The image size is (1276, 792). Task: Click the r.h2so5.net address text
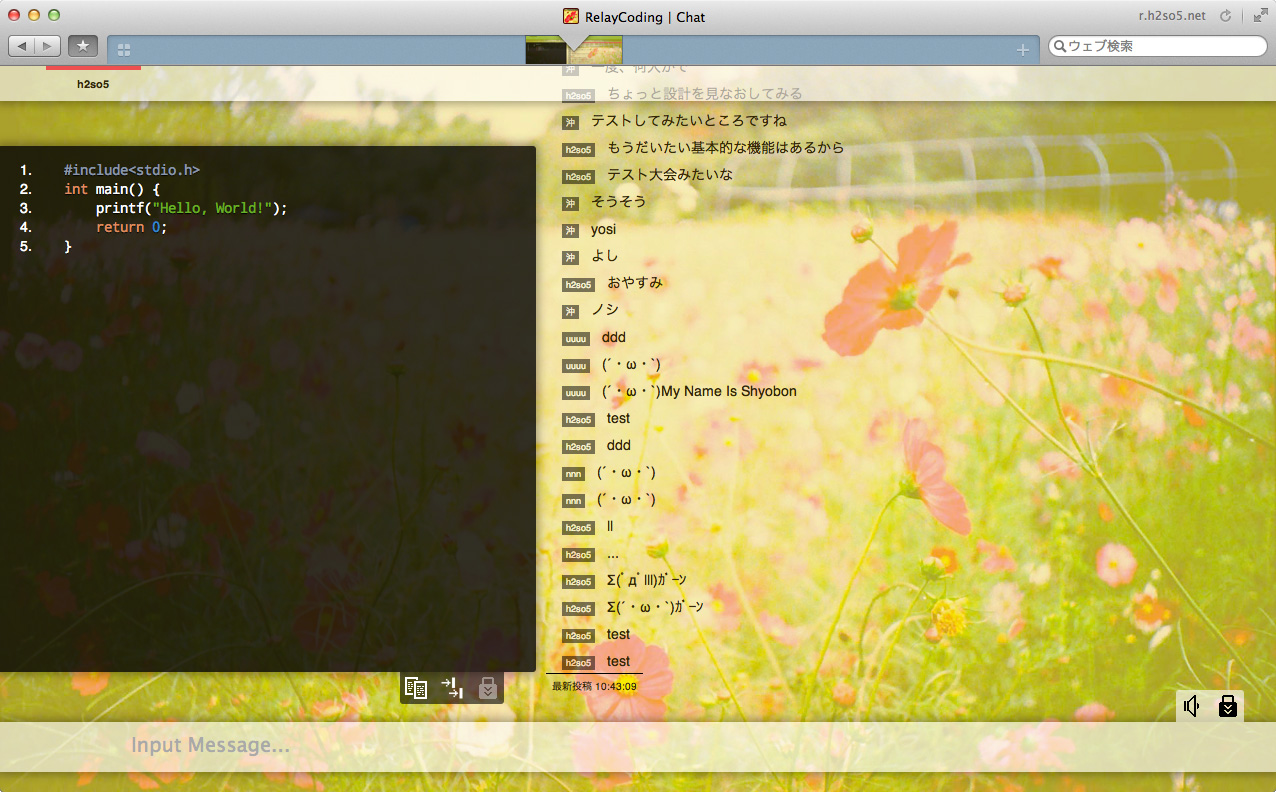tap(1172, 16)
